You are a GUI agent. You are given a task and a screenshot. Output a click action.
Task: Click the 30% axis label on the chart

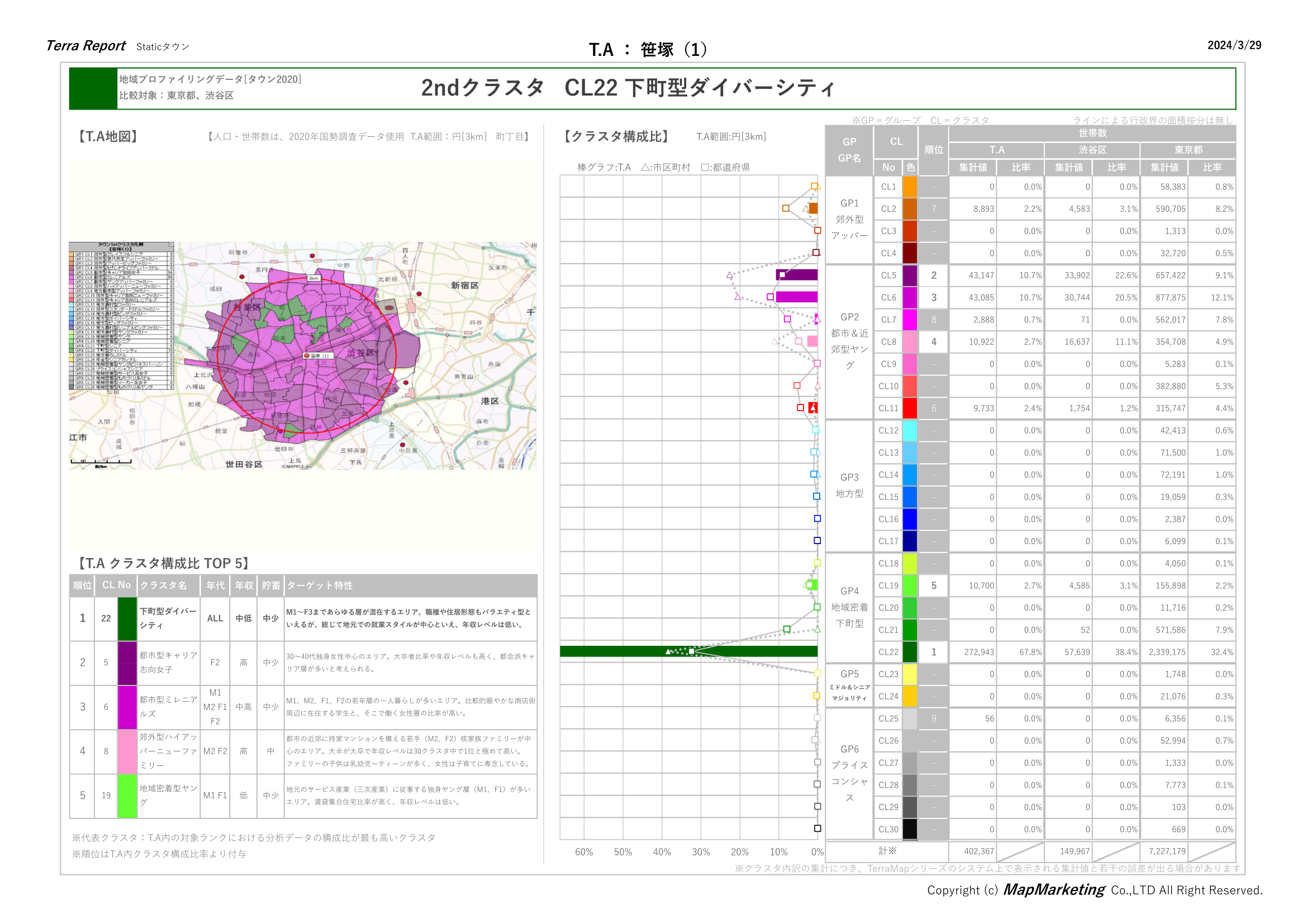coord(701,852)
